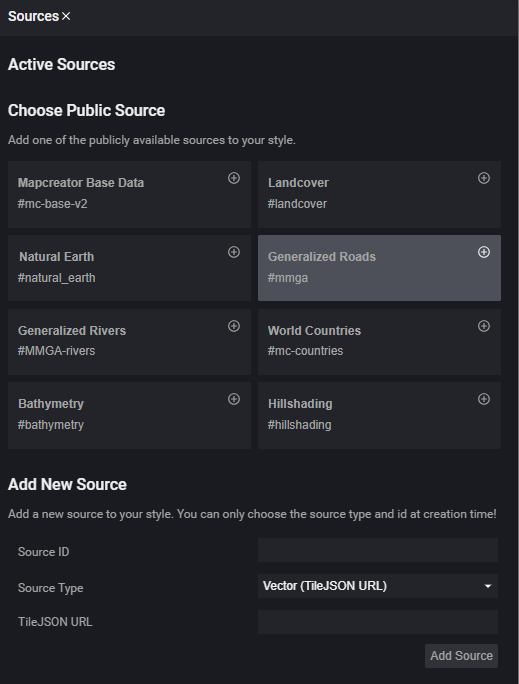Image resolution: width=519 pixels, height=684 pixels.
Task: Click the Source Type label
Action: (x=51, y=588)
